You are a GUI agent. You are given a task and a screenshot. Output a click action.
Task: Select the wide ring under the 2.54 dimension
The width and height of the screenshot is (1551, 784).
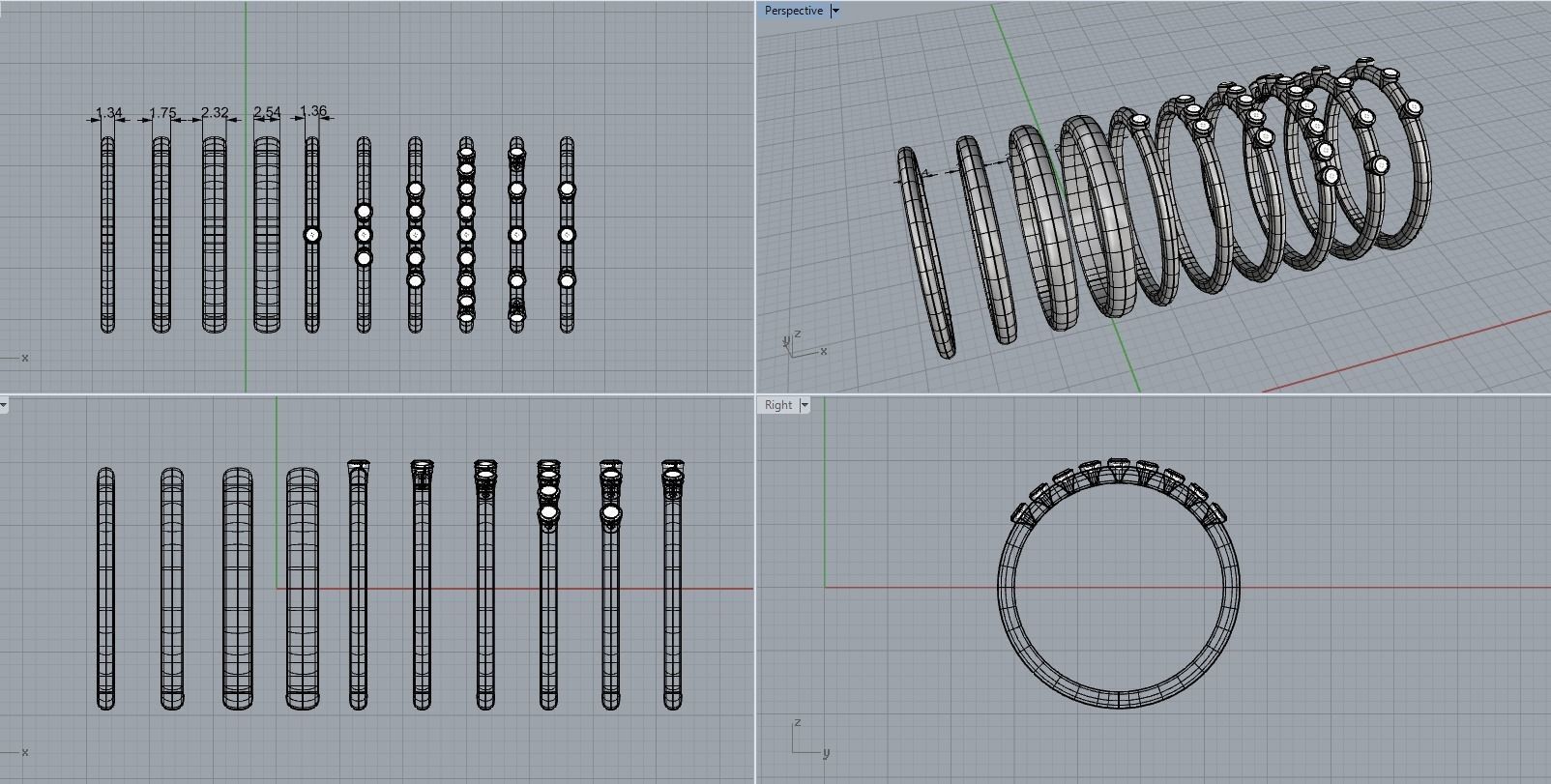pyautogui.click(x=267, y=235)
